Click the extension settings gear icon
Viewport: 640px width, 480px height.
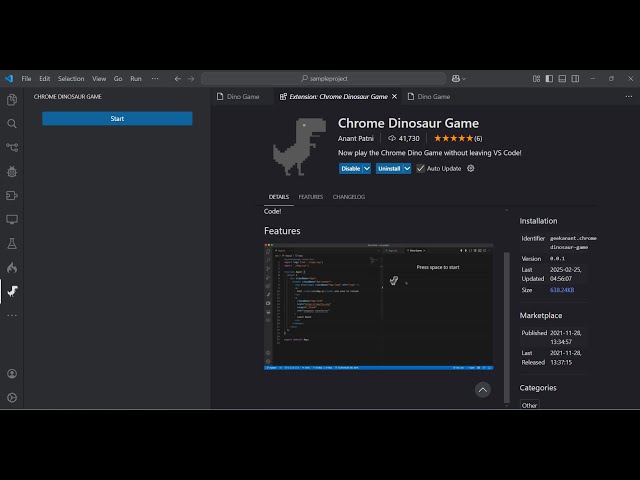pyautogui.click(x=471, y=168)
